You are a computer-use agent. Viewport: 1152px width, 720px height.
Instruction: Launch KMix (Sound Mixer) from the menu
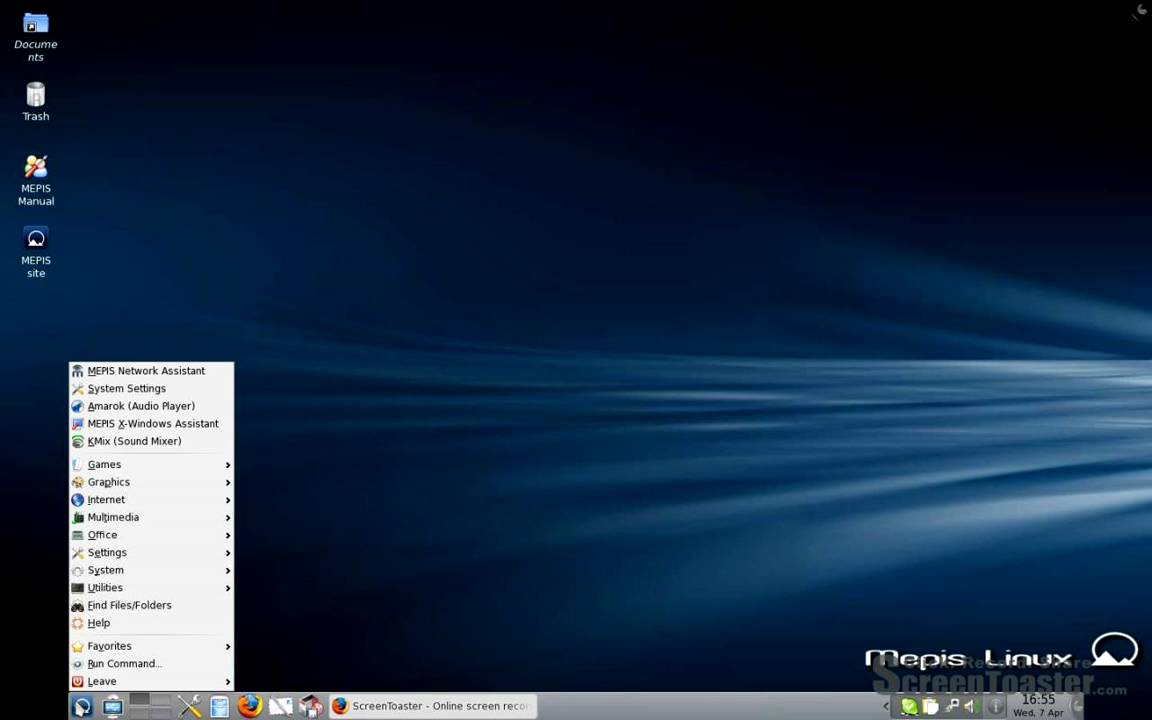151,442
